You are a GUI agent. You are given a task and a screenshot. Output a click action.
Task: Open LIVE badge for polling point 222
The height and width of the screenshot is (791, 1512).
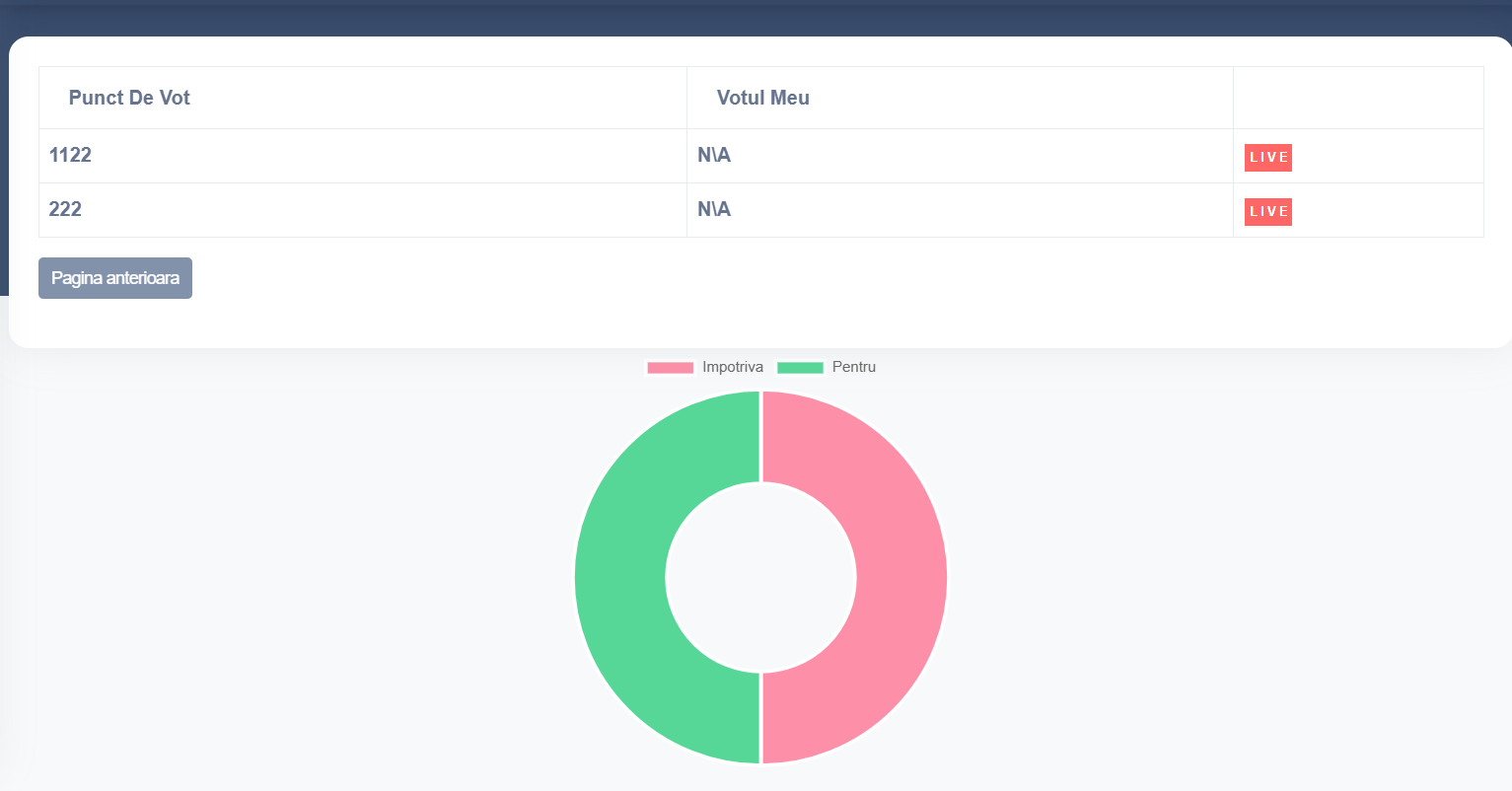click(x=1268, y=212)
